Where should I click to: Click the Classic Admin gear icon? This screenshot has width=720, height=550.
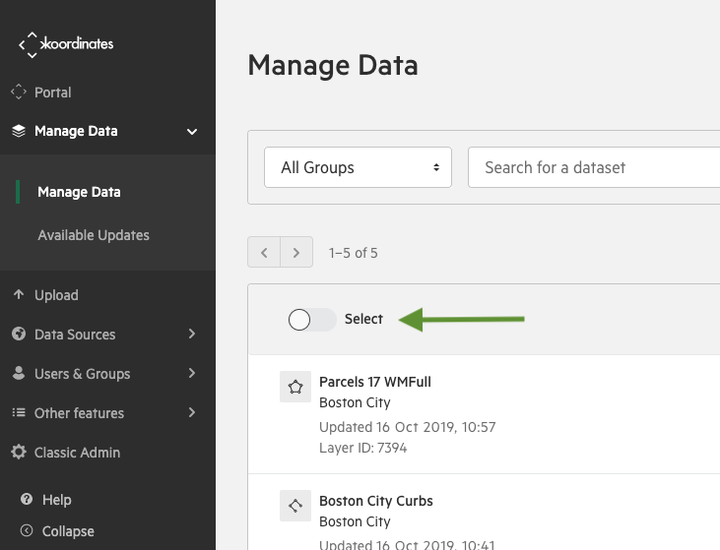pos(18,452)
